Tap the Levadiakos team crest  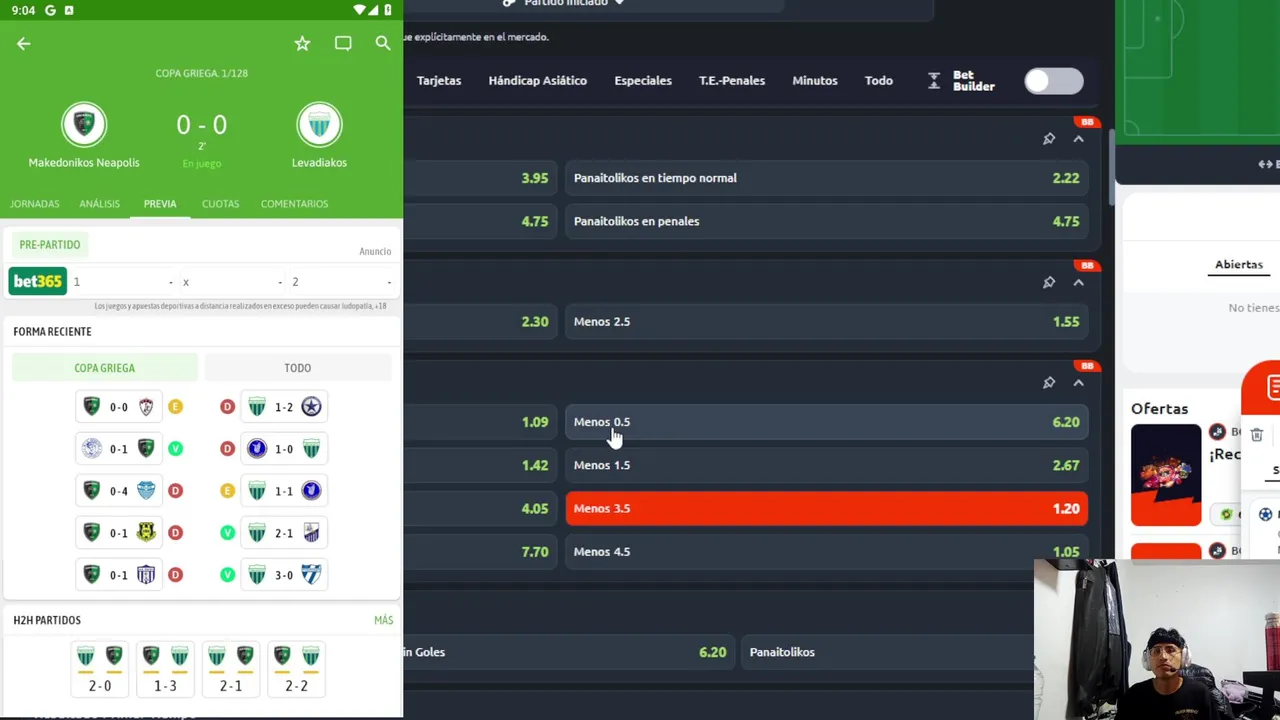coord(319,124)
